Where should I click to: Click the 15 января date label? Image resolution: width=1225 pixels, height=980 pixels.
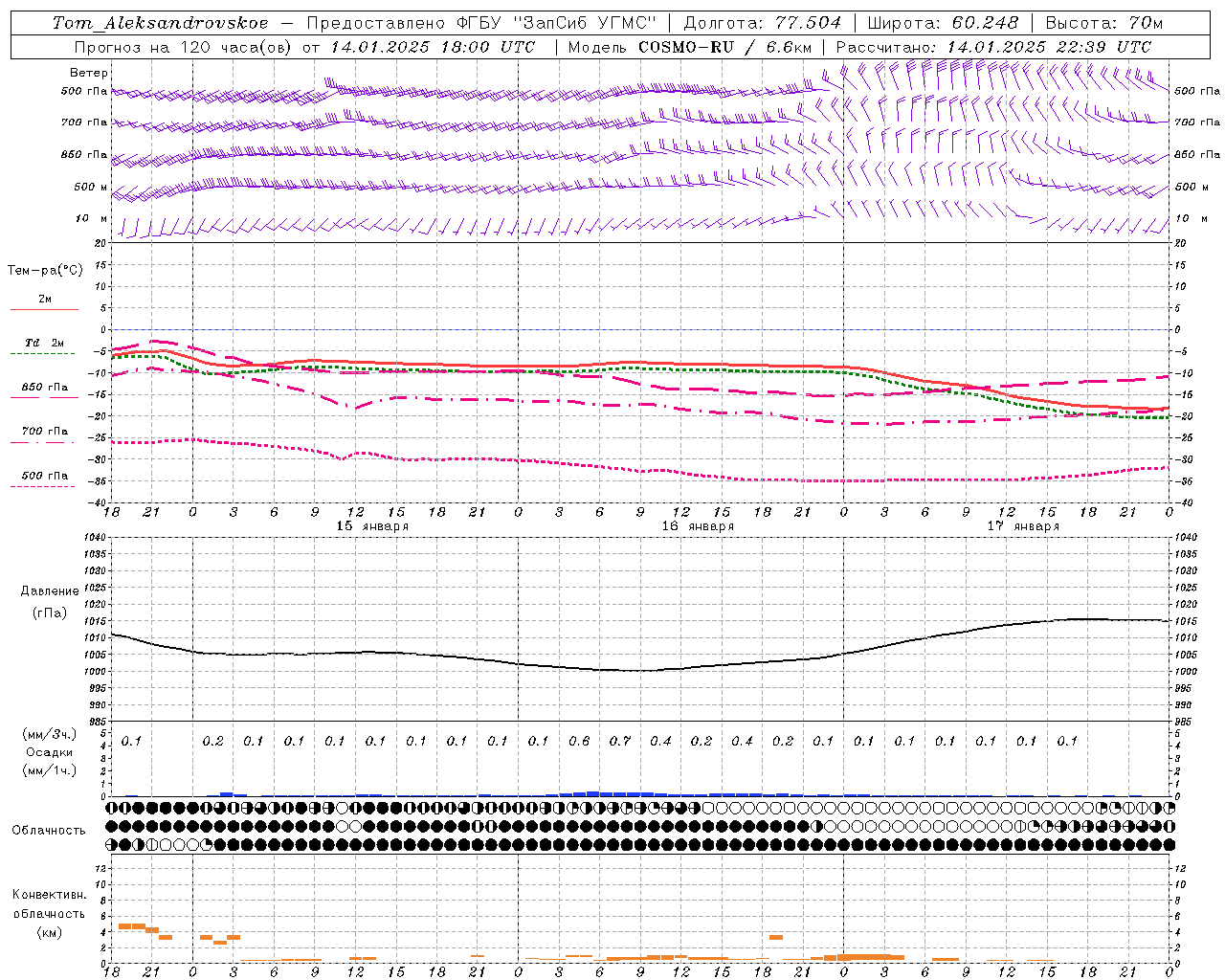pos(372,526)
